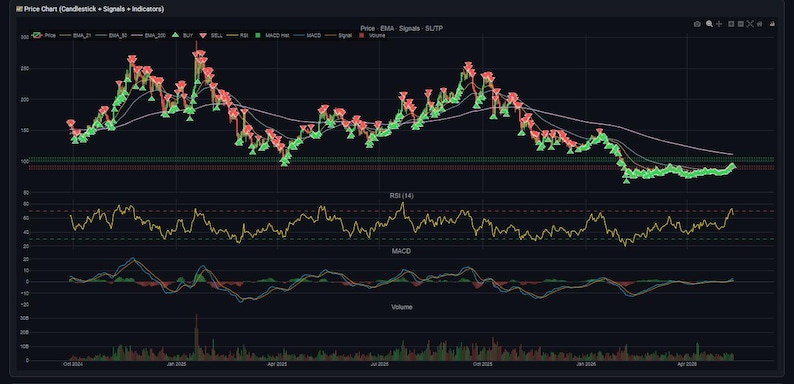Click the 'RSI (14)' subplot title
Screen dimensions: 794x384
tap(401, 196)
